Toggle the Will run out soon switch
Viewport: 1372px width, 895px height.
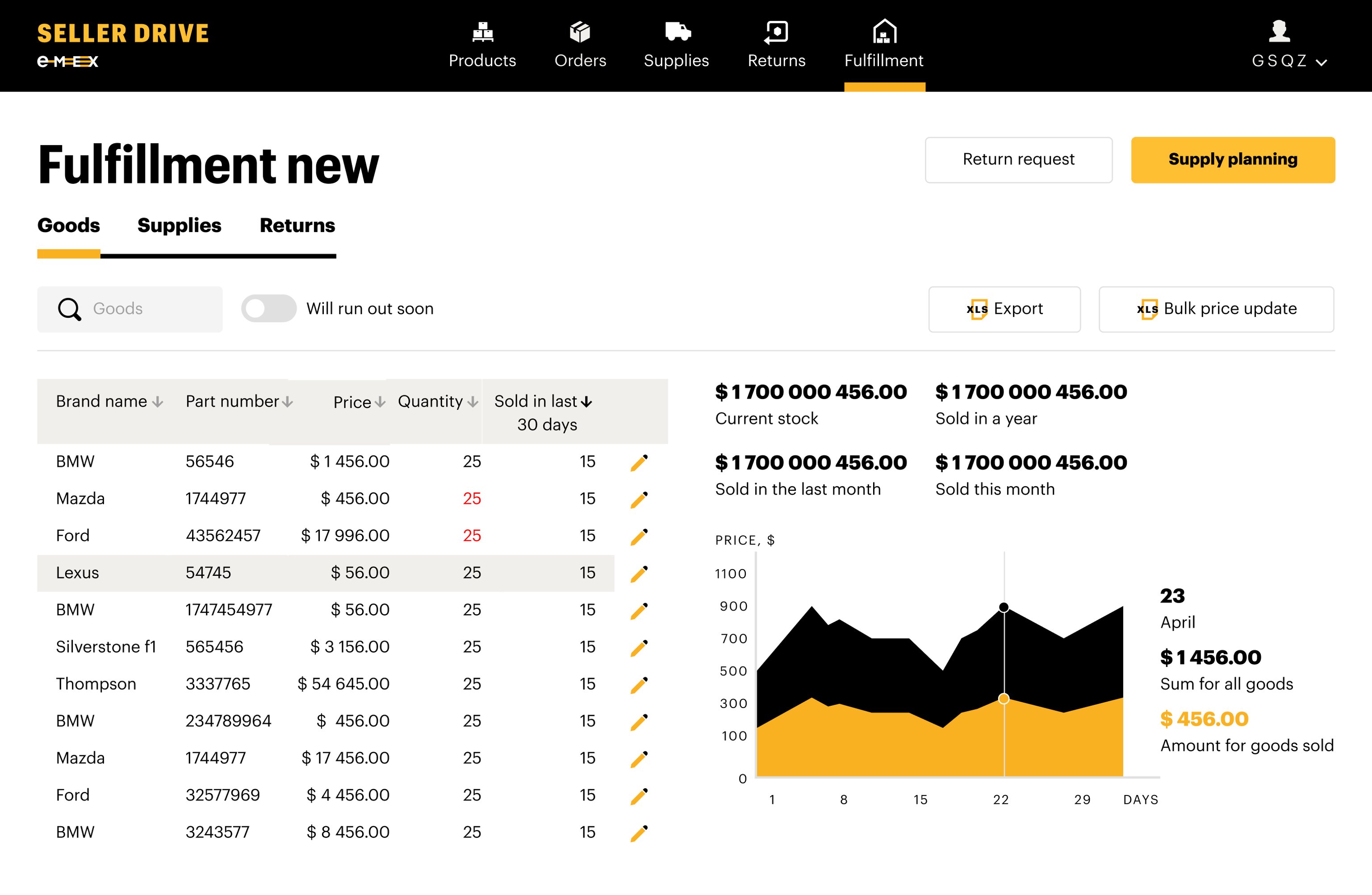[x=268, y=309]
